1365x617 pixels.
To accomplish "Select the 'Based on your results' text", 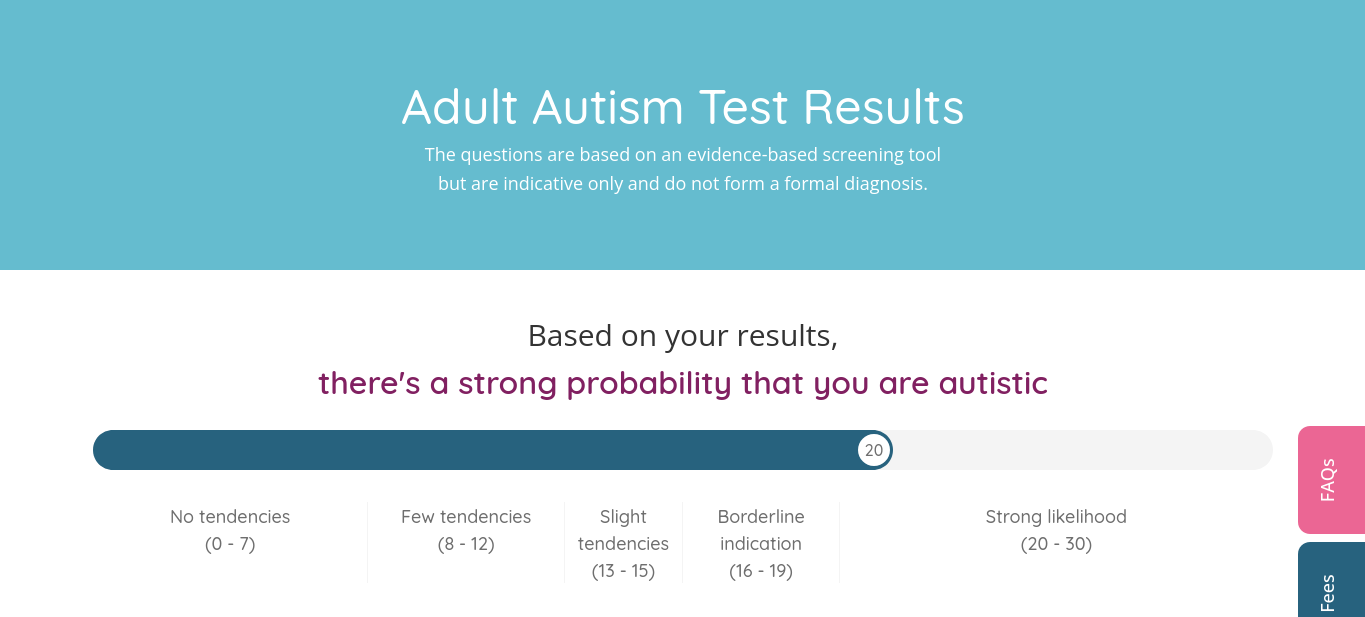I will click(x=683, y=335).
